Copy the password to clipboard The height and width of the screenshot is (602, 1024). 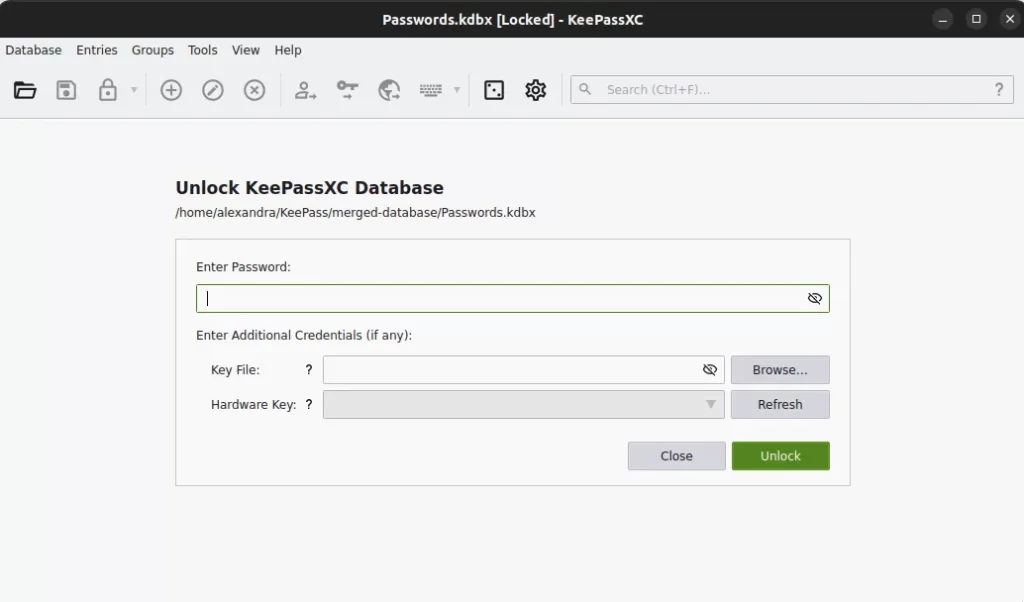(347, 90)
